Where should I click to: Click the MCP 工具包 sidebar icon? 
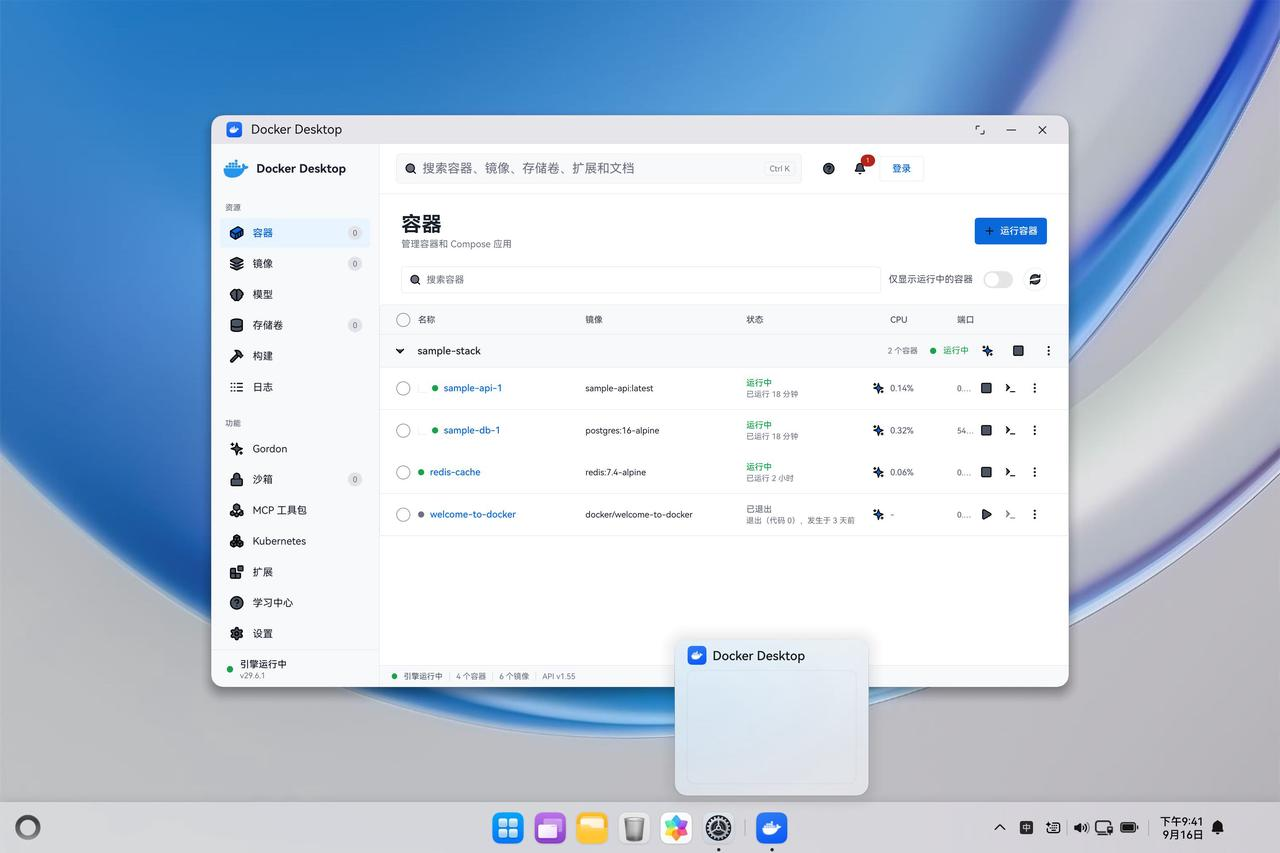click(237, 510)
